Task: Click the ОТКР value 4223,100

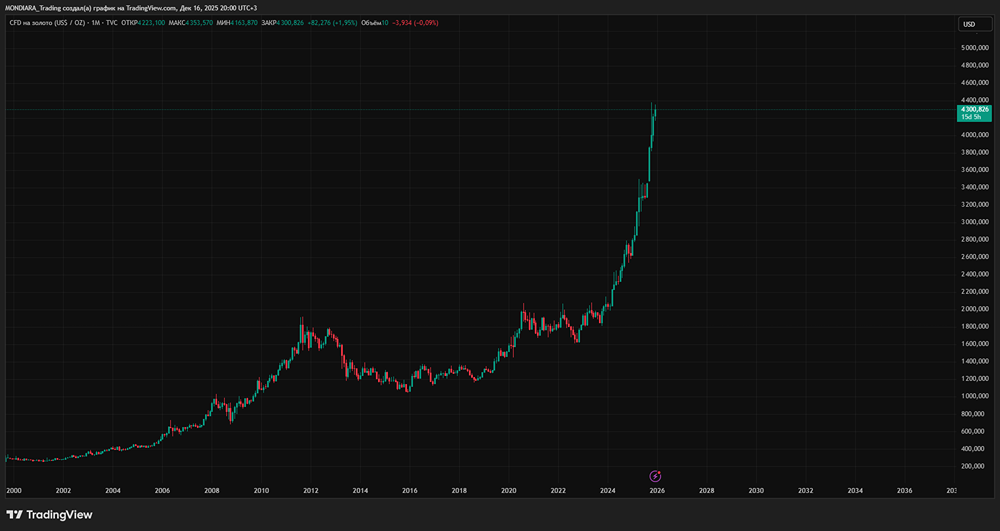Action: tap(152, 23)
